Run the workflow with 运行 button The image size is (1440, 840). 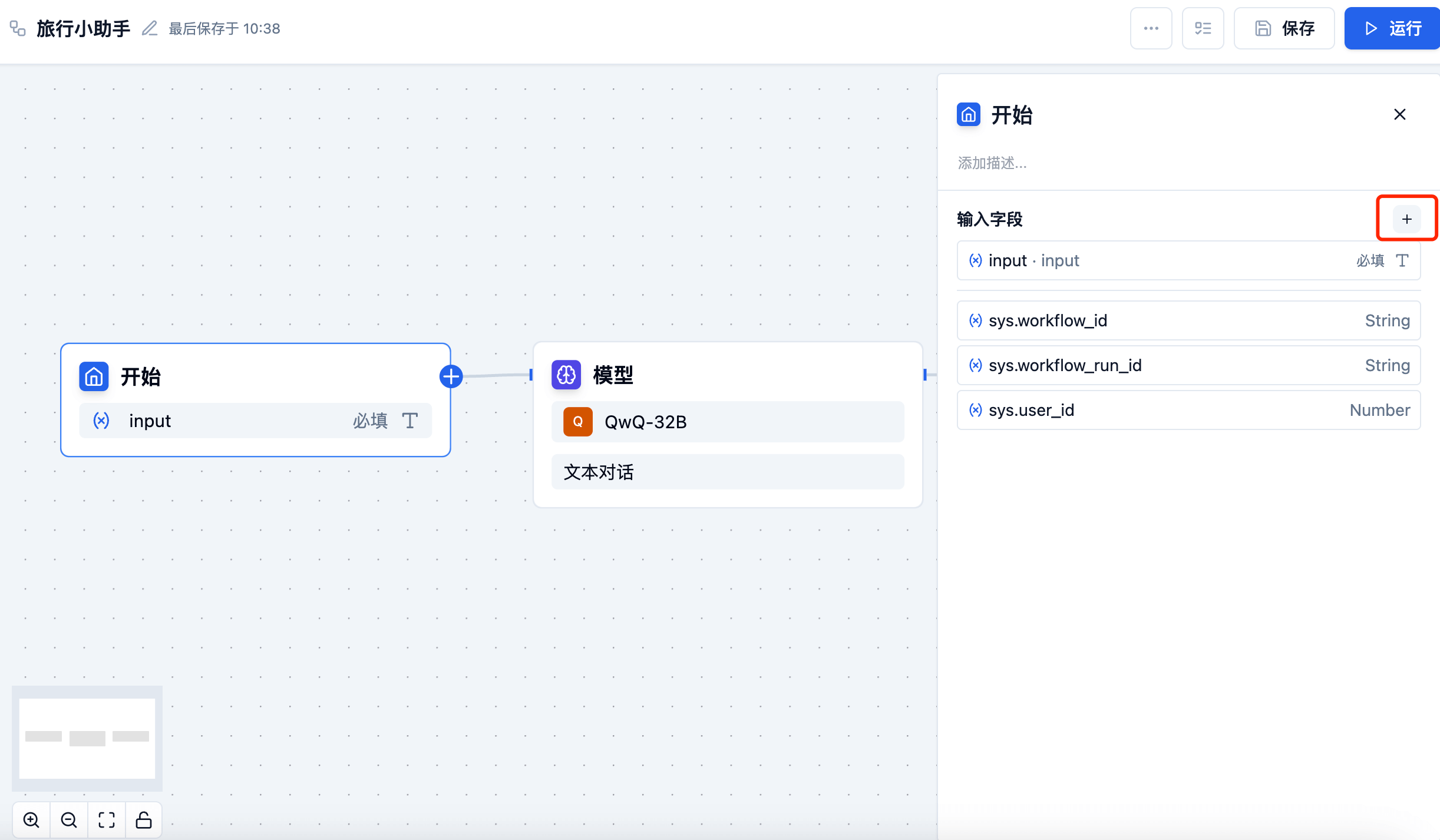coord(1392,28)
